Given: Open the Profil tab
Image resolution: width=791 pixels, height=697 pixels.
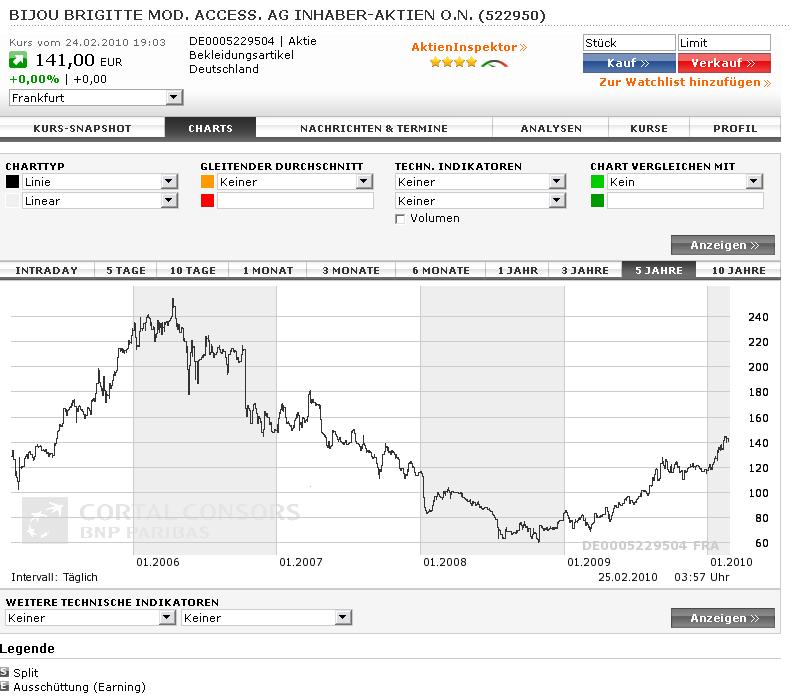Looking at the screenshot, I should point(735,128).
